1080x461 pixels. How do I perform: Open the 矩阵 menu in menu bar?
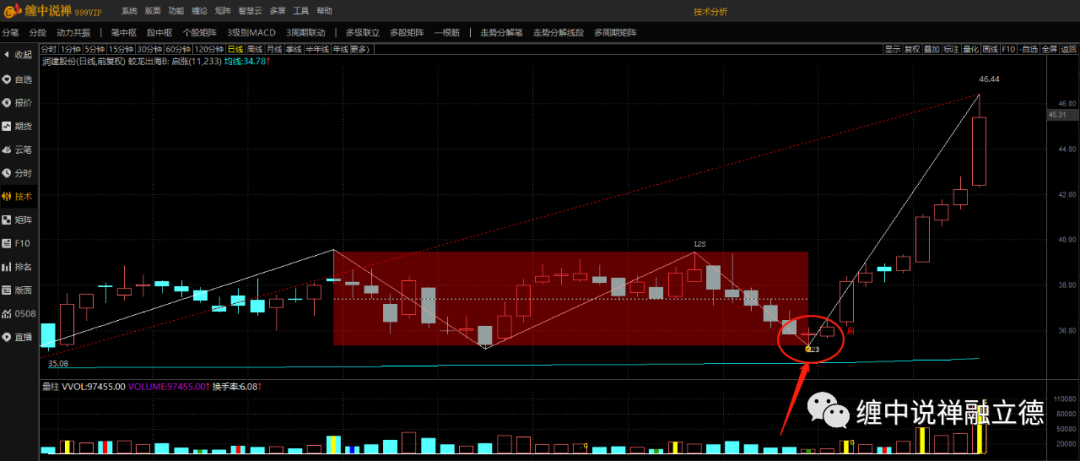(222, 12)
